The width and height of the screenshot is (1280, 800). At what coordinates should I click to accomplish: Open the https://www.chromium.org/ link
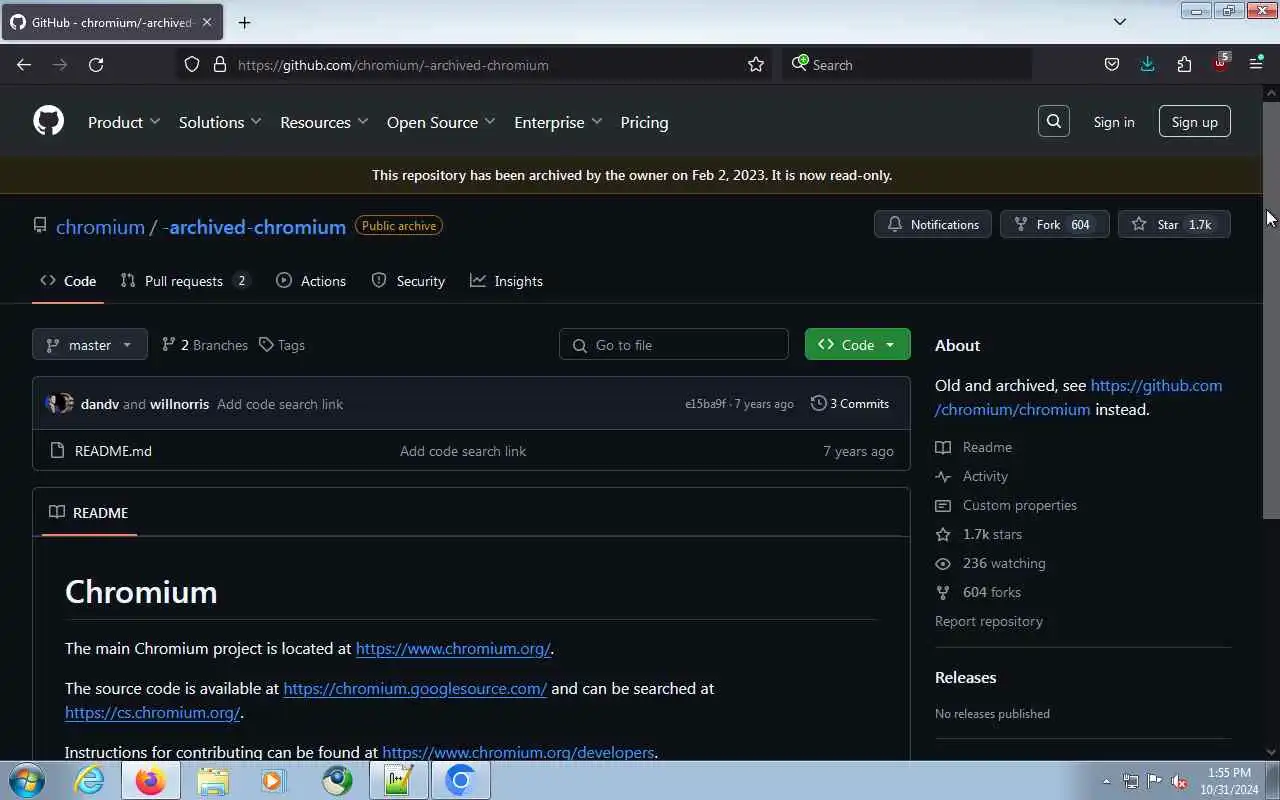453,648
